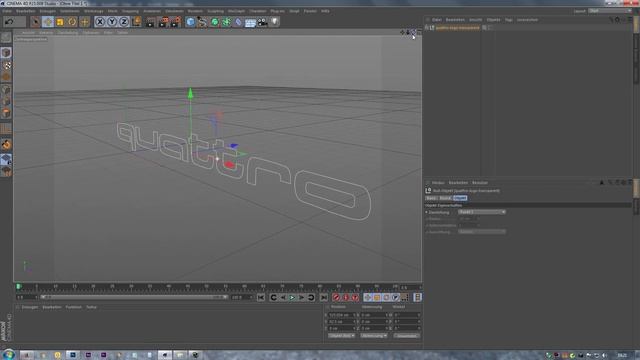The image size is (640, 360).
Task: Switch to Texture mode in sidebar
Action: click(6, 65)
